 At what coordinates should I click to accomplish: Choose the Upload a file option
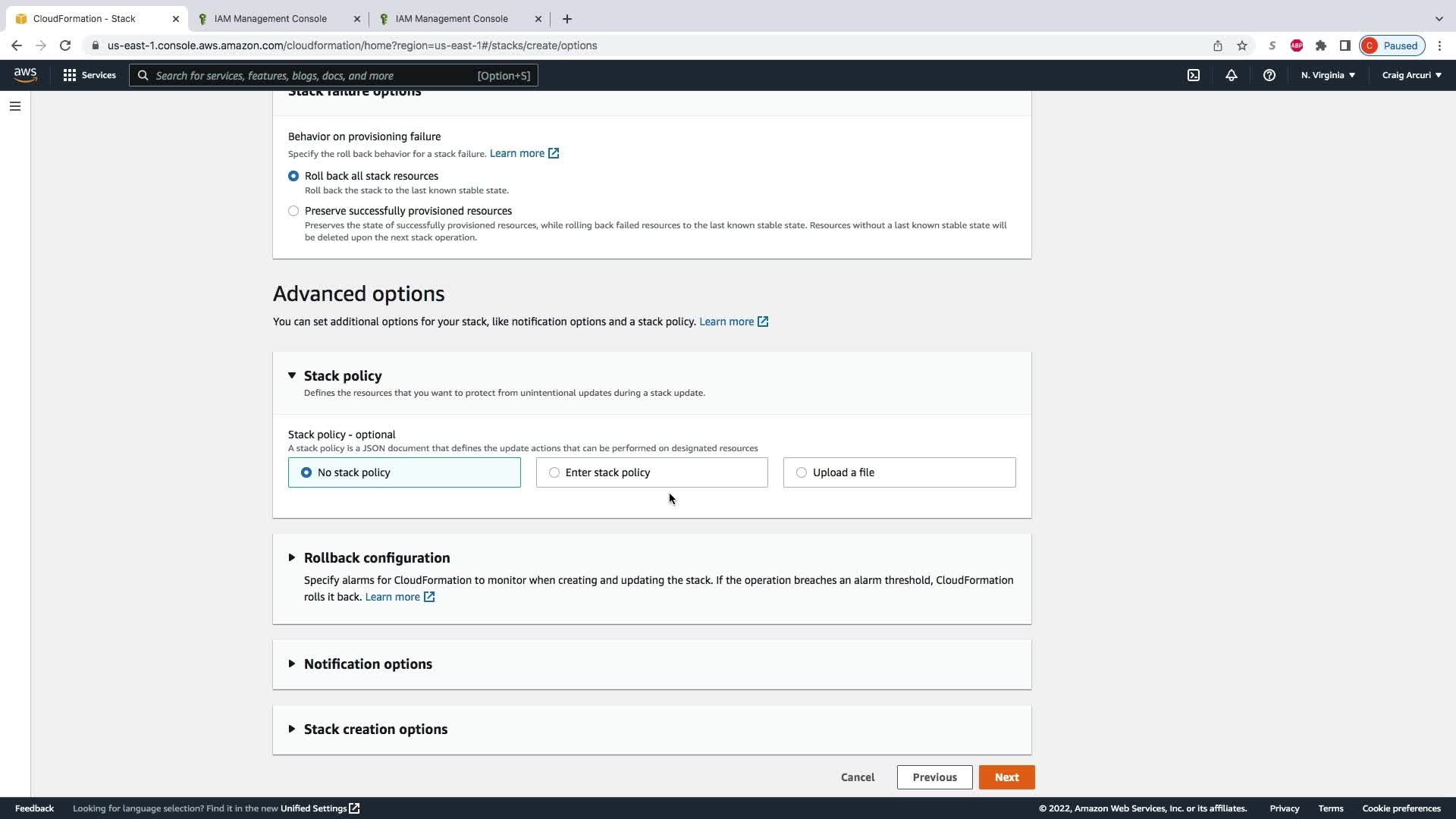pos(802,472)
